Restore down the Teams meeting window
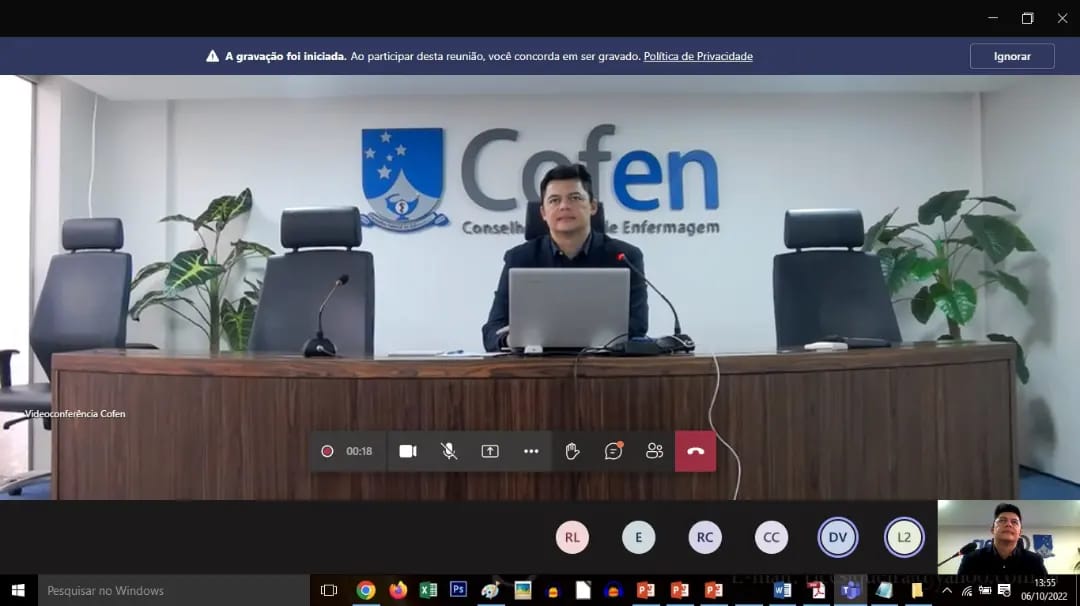This screenshot has width=1080, height=606. [1028, 19]
